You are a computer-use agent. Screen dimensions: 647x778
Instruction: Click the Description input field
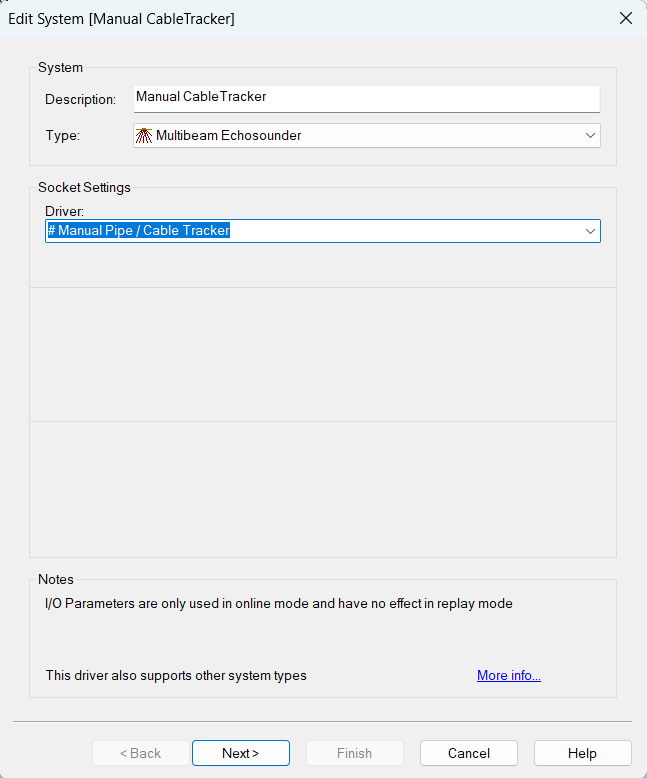pos(367,98)
